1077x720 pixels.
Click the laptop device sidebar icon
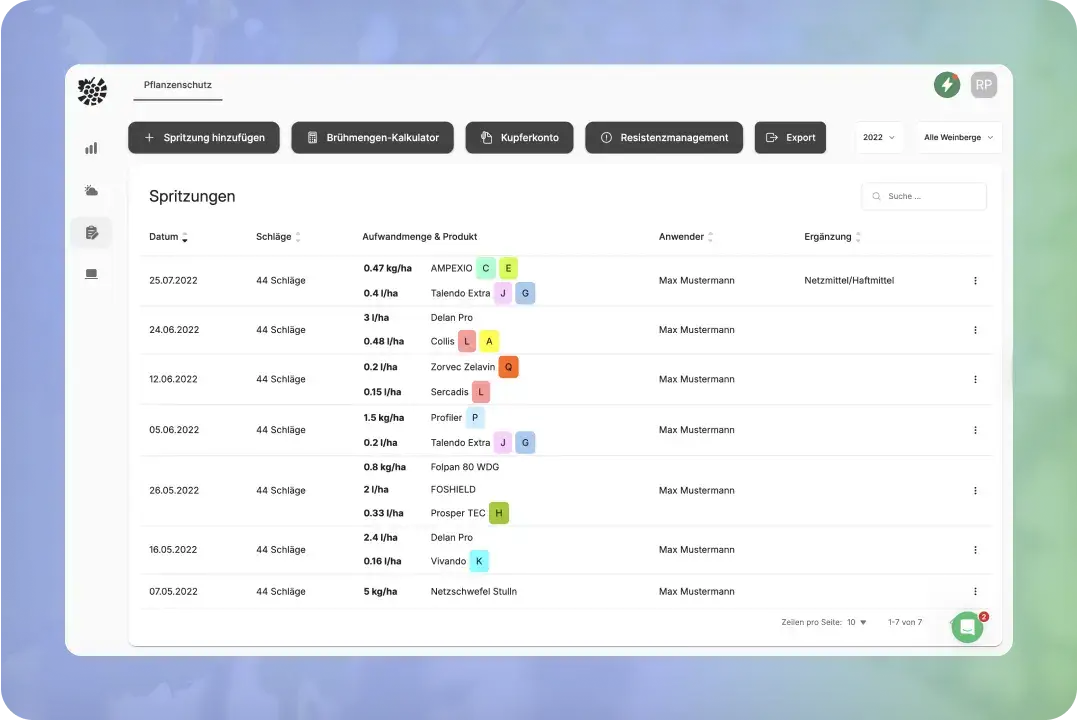(91, 274)
